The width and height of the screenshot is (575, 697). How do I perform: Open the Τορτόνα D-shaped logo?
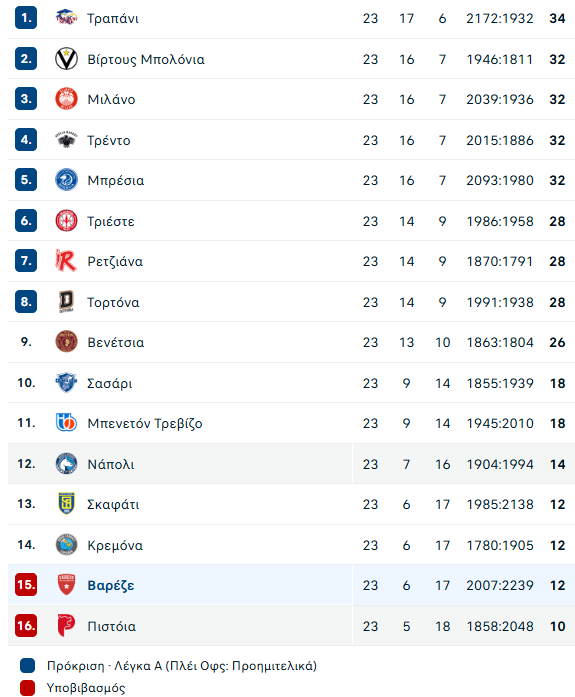coord(66,302)
